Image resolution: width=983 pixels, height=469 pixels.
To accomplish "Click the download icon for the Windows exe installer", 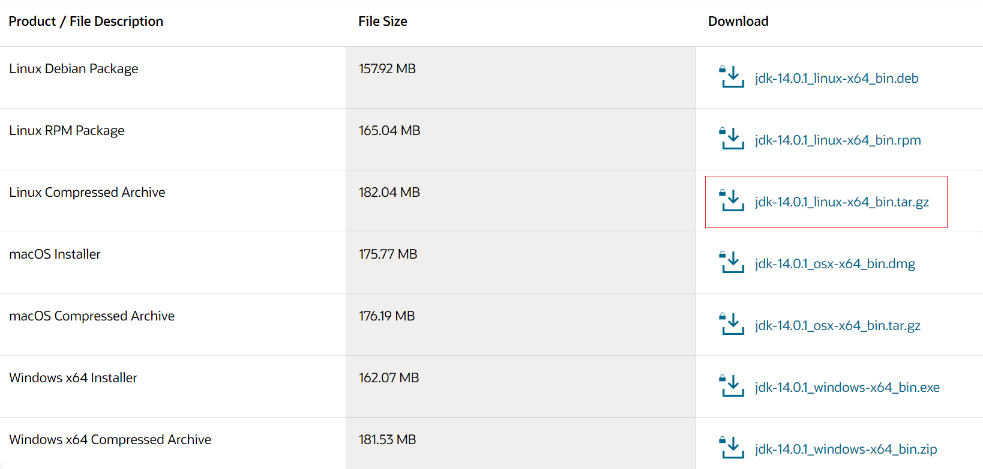I will coord(732,387).
